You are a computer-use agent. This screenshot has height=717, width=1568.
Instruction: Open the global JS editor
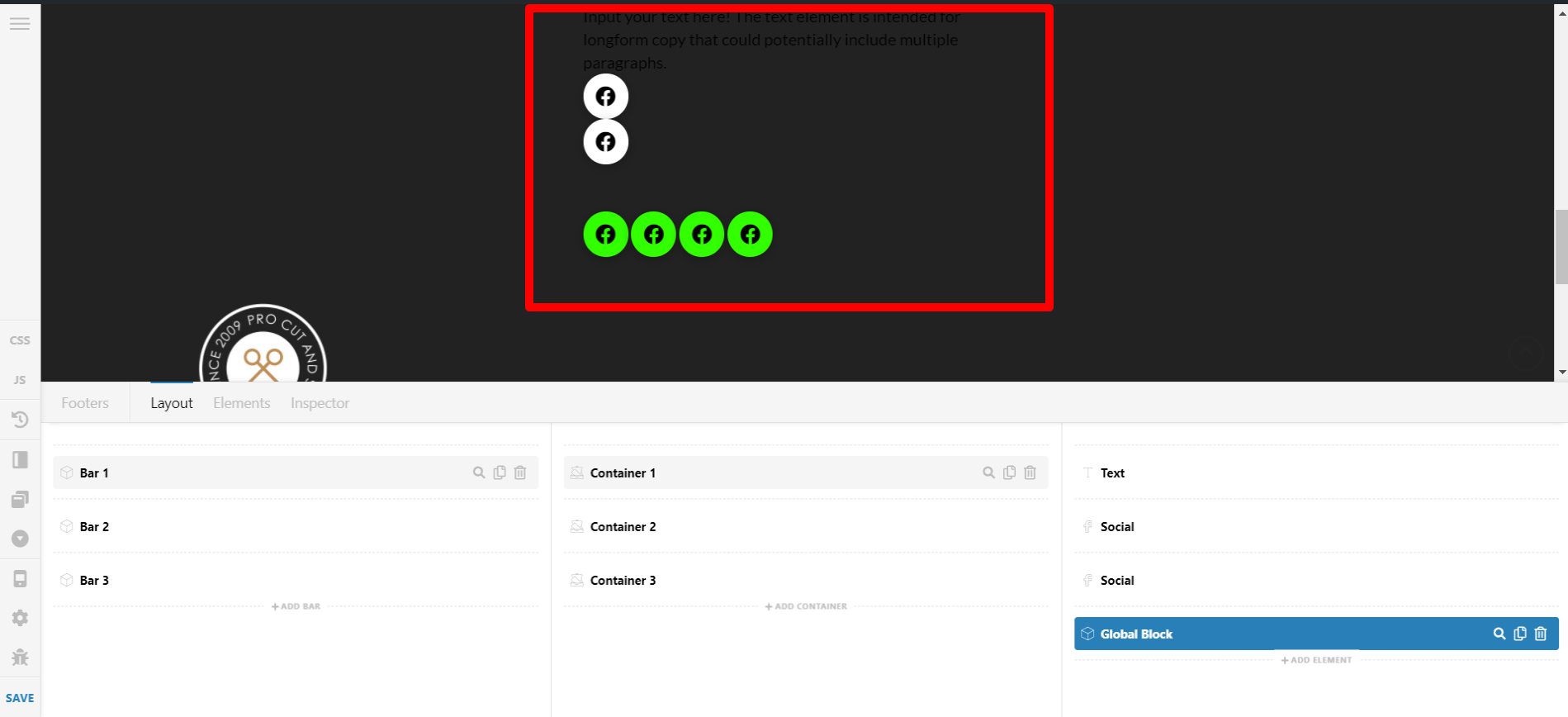(x=20, y=380)
